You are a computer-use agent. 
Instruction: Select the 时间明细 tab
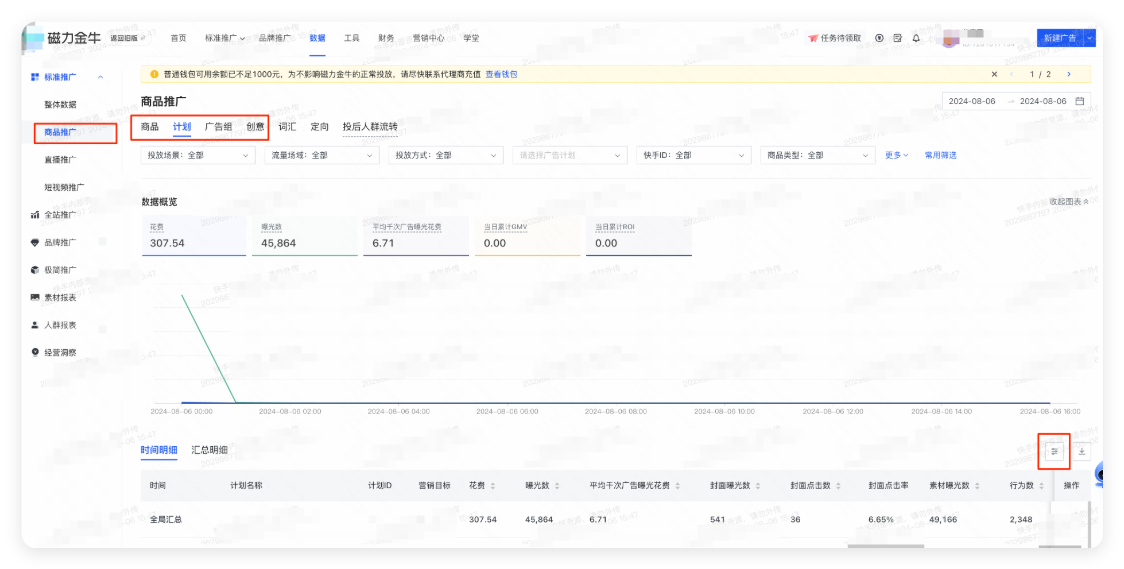pyautogui.click(x=159, y=450)
